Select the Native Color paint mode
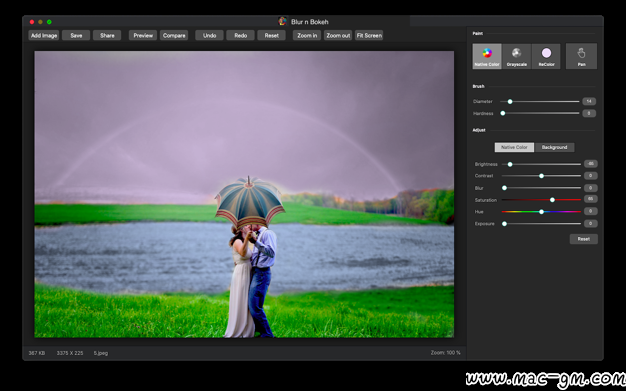 [487, 56]
